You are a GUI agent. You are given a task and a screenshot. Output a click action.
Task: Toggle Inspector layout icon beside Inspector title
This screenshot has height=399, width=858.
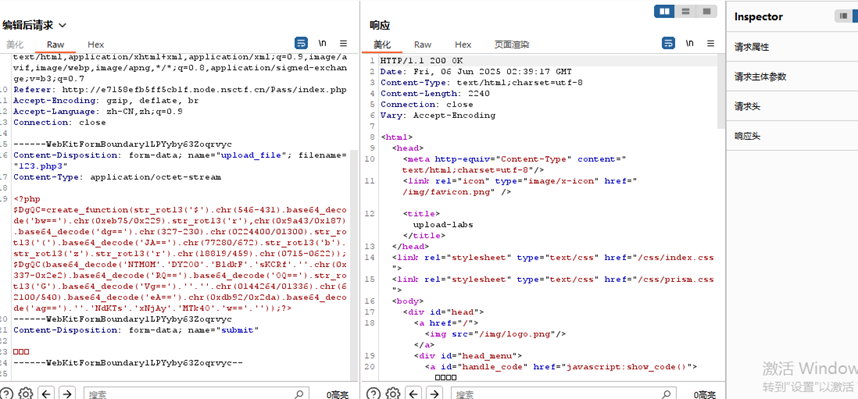[x=842, y=16]
